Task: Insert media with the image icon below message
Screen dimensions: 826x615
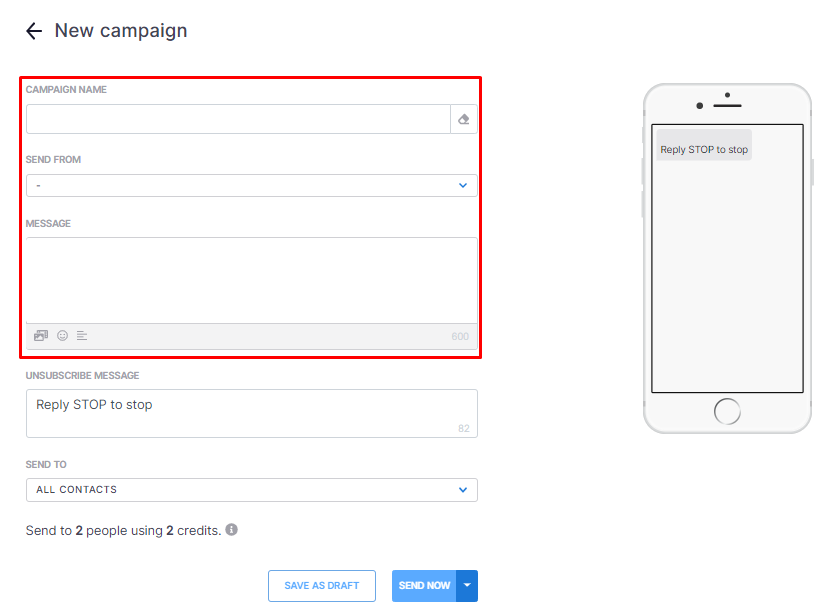Action: tap(41, 336)
